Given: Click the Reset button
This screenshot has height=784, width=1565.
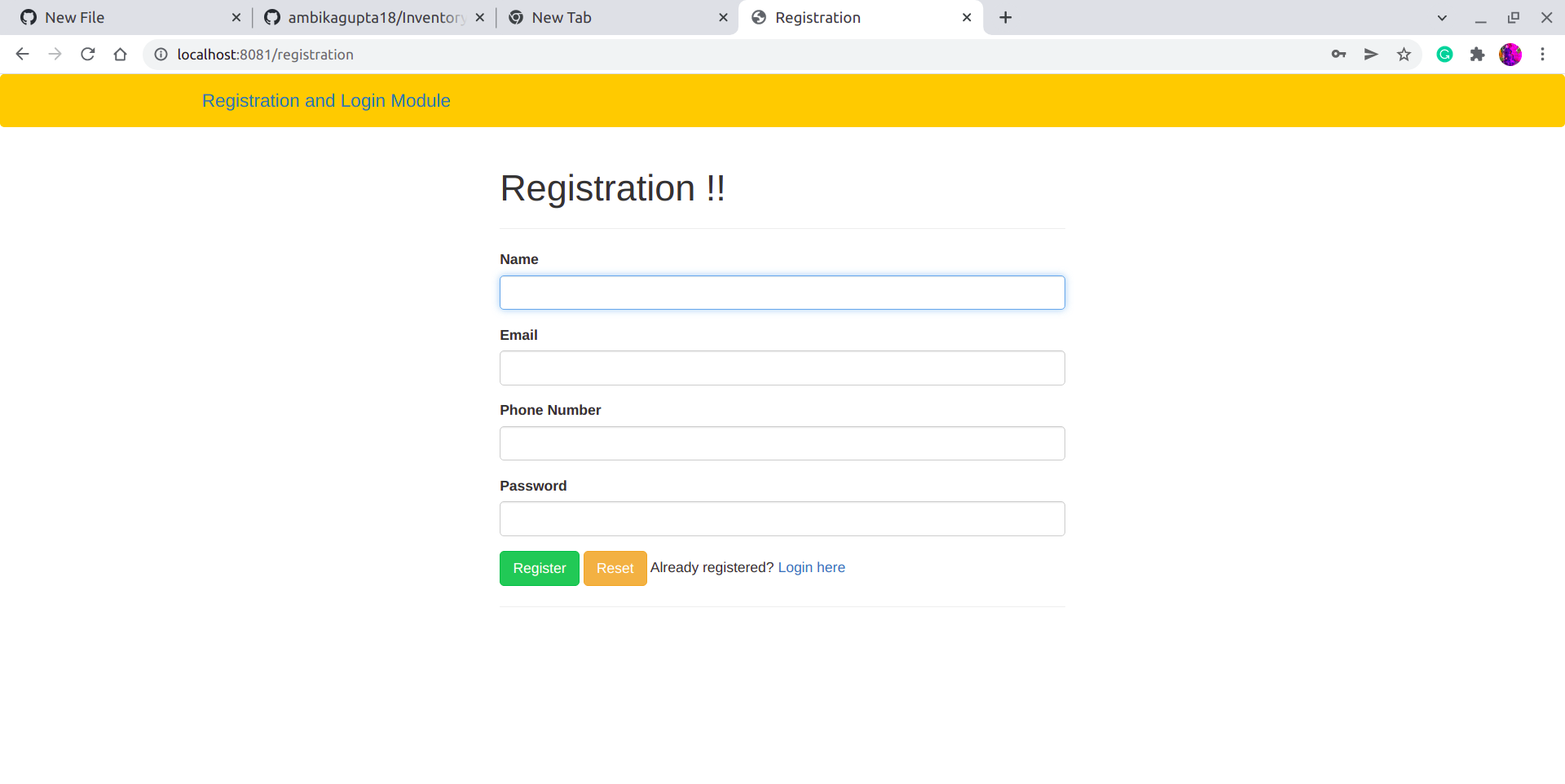Looking at the screenshot, I should pyautogui.click(x=615, y=568).
